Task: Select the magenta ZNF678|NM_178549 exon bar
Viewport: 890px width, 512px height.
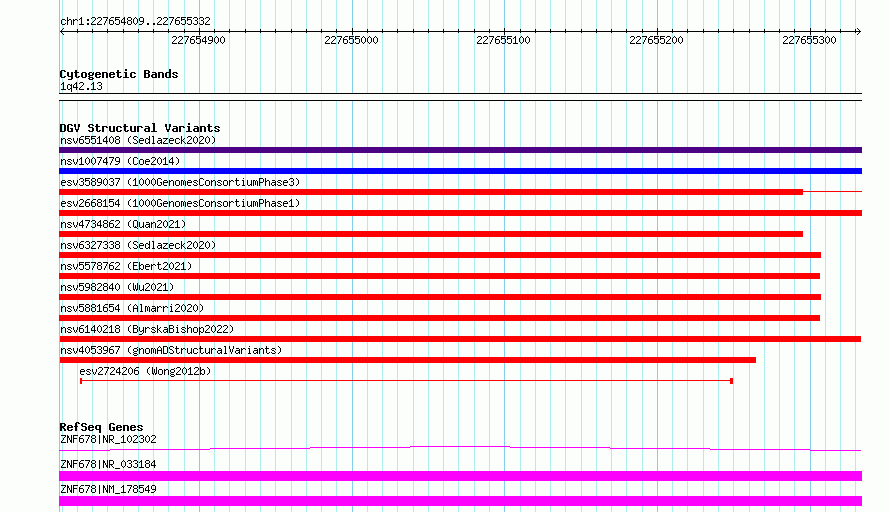Action: (460, 501)
